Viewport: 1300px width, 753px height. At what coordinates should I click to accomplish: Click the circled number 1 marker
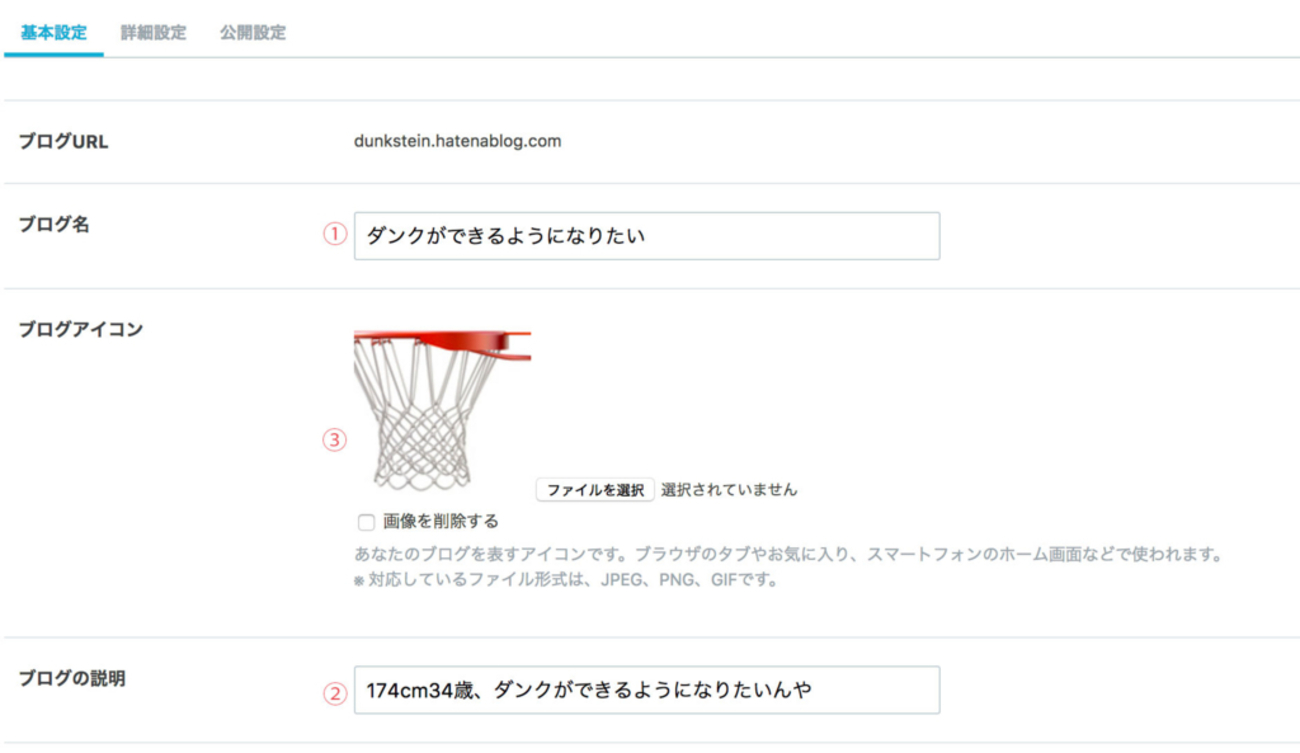tap(334, 235)
